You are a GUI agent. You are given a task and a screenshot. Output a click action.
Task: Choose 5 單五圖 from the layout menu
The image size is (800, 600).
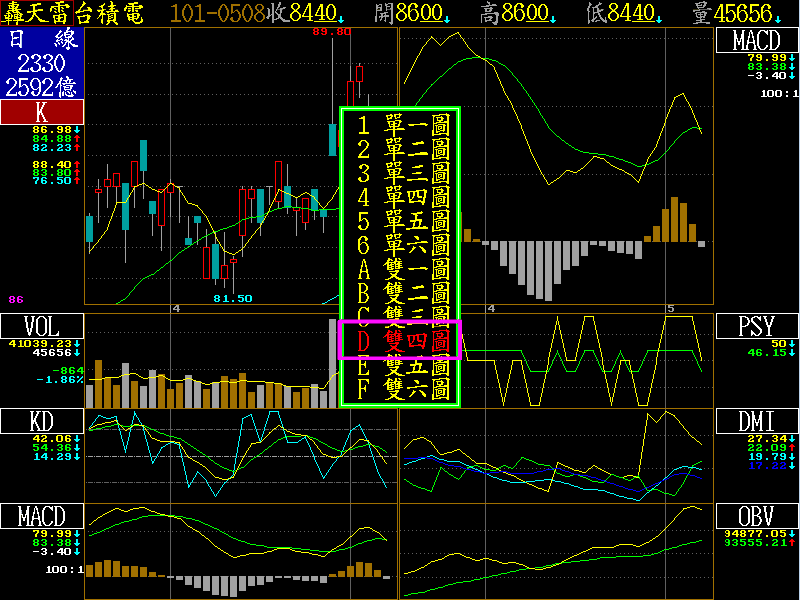click(400, 221)
